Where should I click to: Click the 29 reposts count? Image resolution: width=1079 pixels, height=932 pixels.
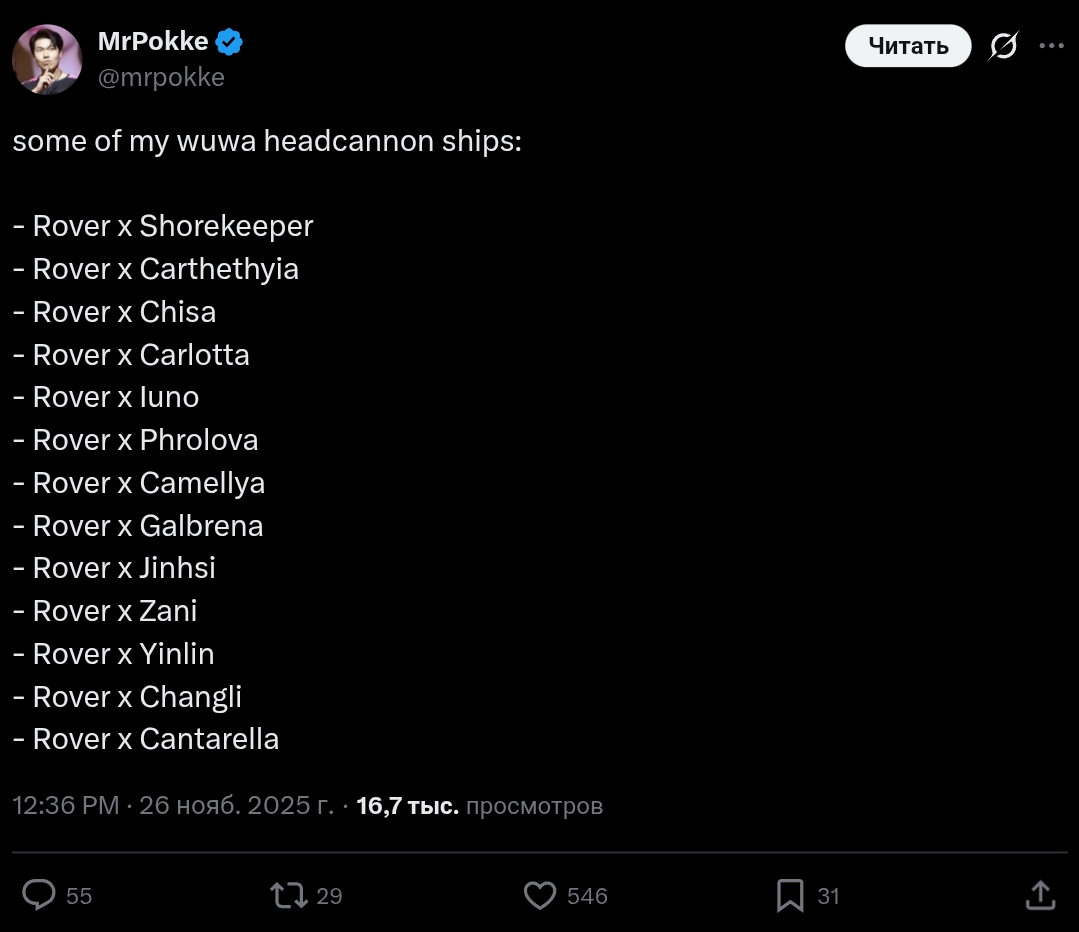pos(329,896)
